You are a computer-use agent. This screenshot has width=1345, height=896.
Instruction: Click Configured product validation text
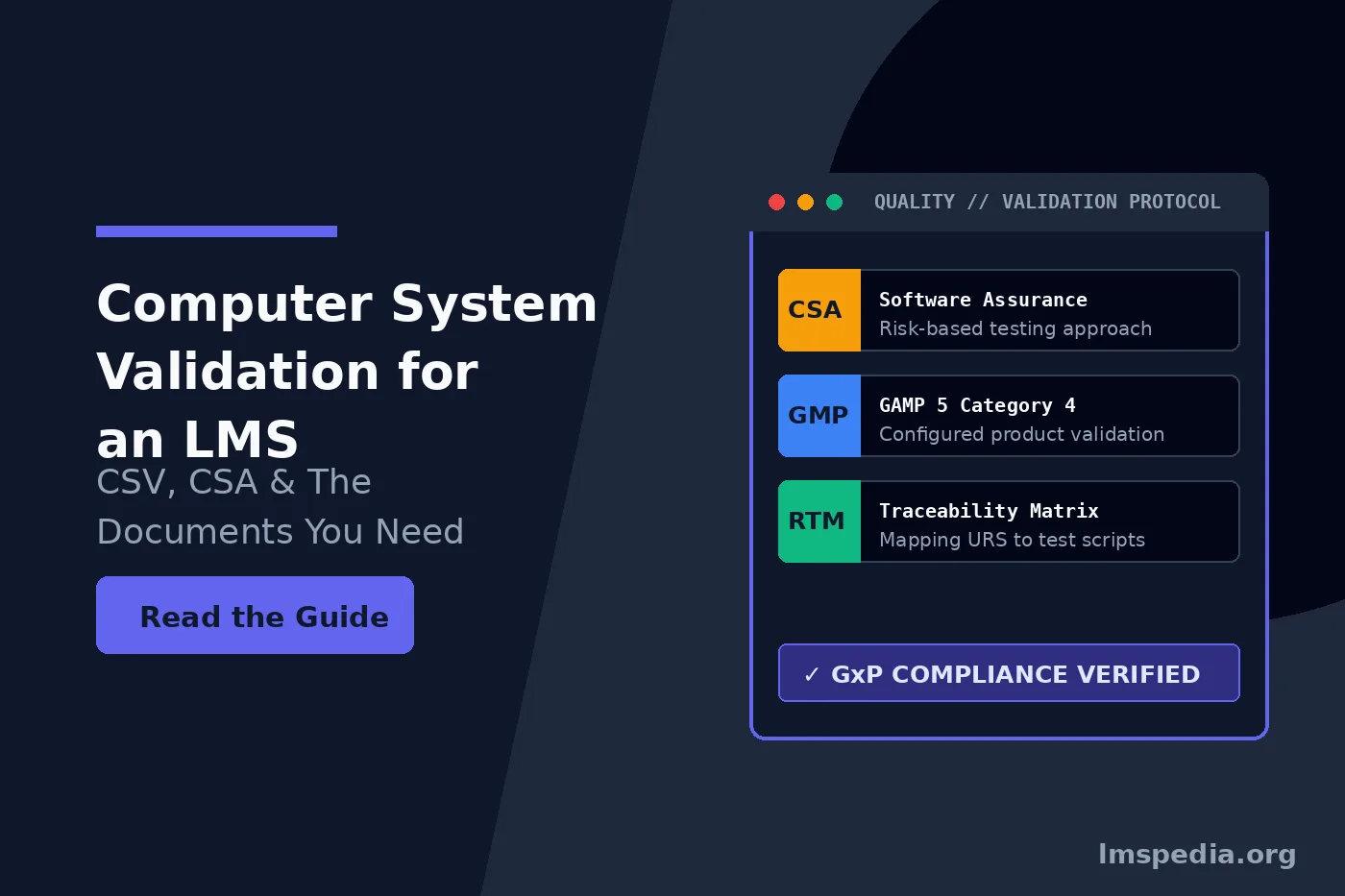coord(1021,434)
